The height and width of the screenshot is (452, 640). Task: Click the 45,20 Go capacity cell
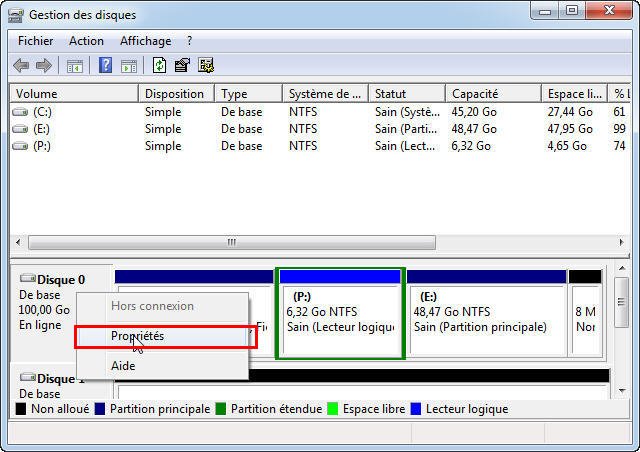coord(474,112)
